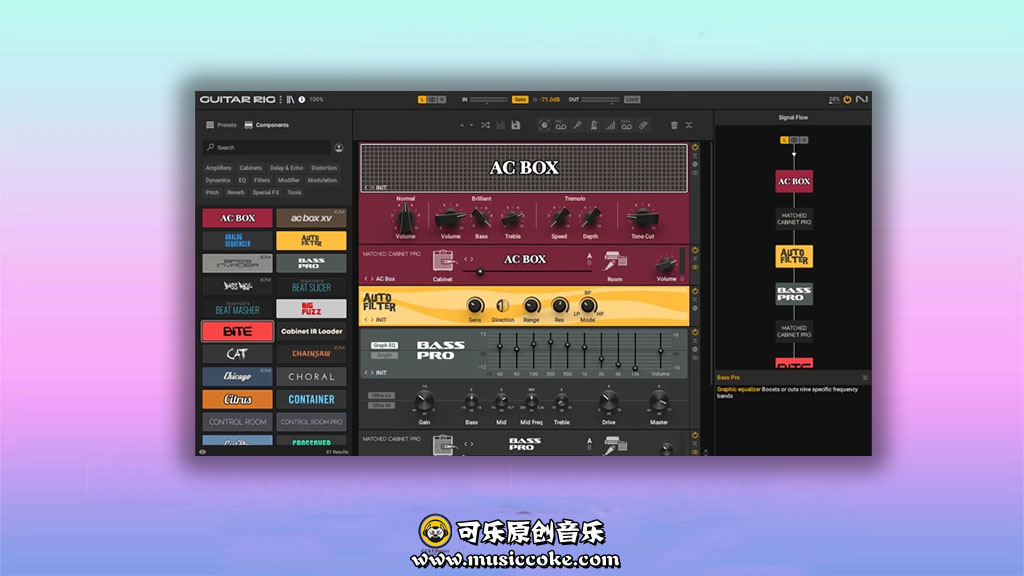1024x576 pixels.
Task: Toggle the Gate button in the header
Action: coord(520,100)
